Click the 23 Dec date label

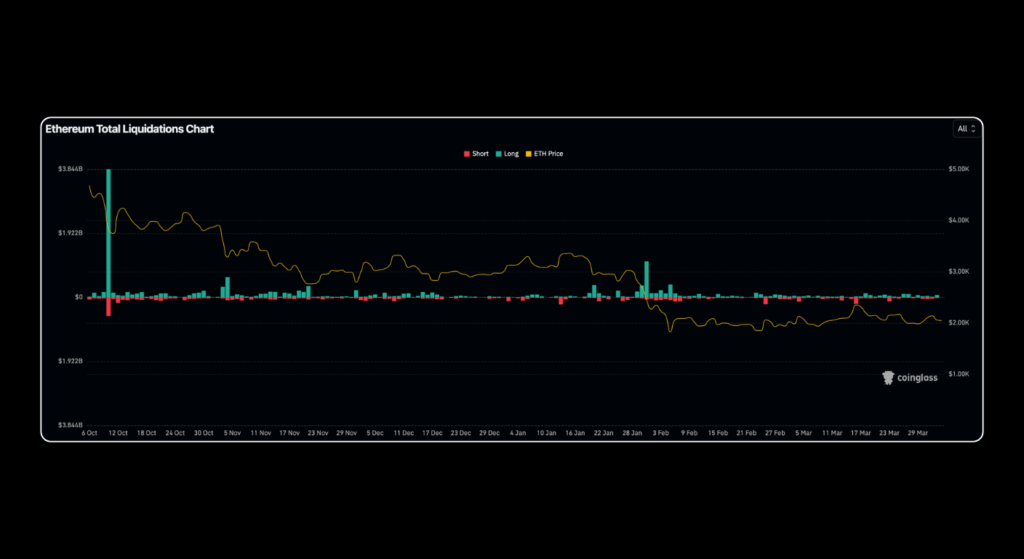[x=461, y=433]
